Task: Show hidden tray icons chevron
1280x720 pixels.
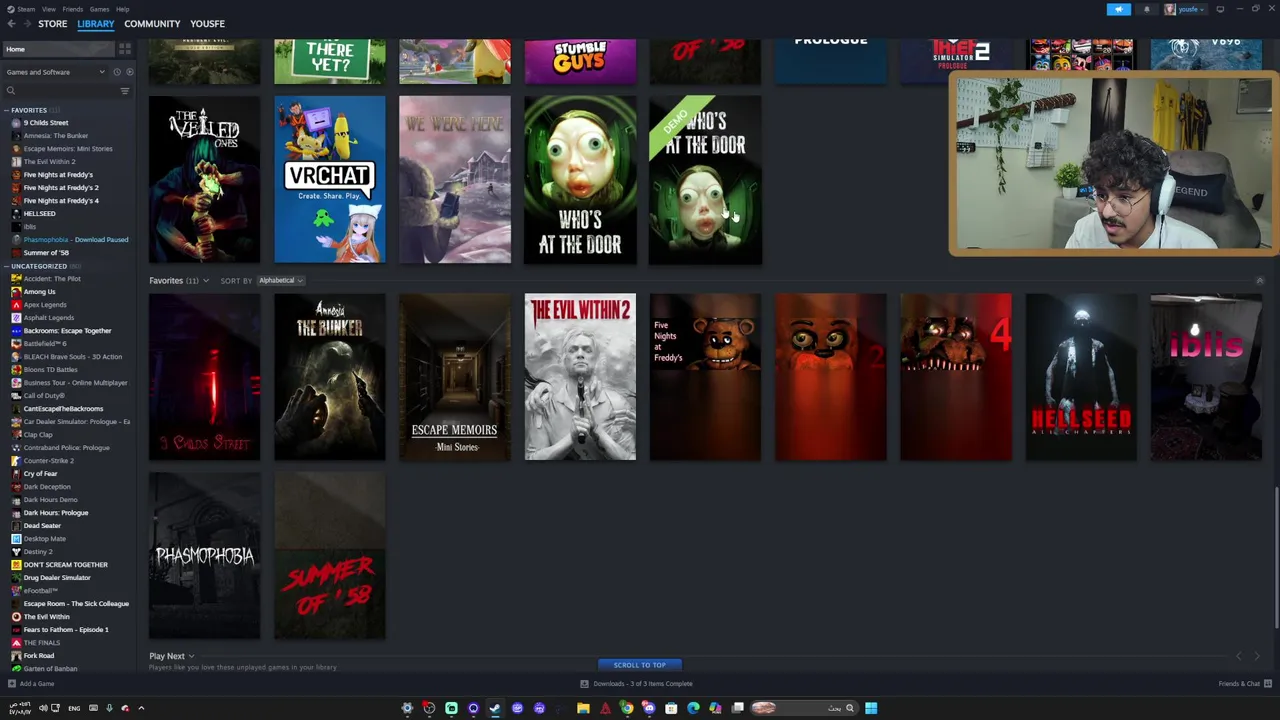Action: (x=141, y=708)
